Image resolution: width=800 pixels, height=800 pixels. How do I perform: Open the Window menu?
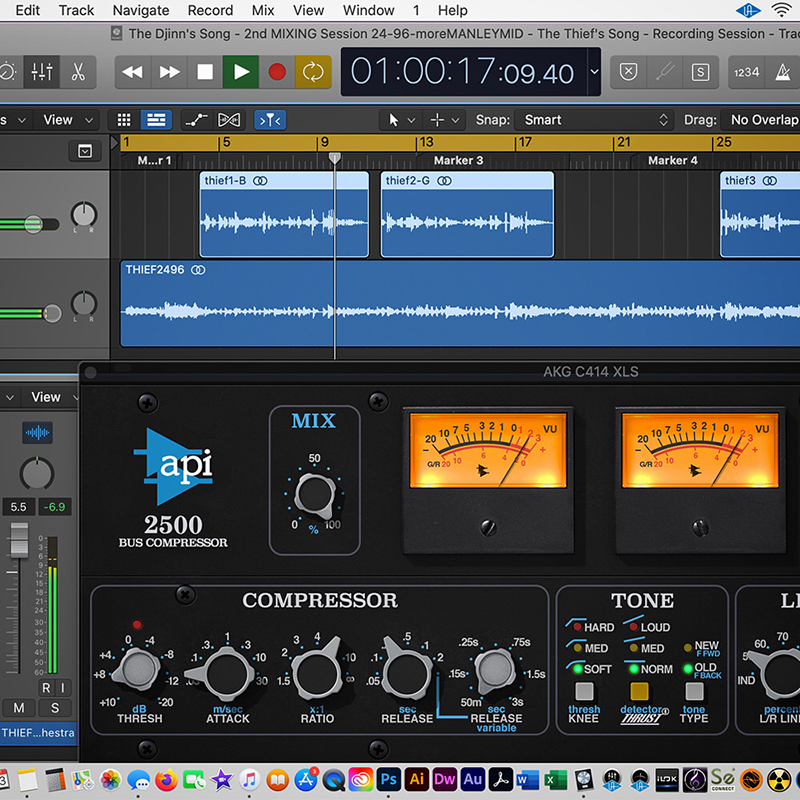click(x=368, y=10)
